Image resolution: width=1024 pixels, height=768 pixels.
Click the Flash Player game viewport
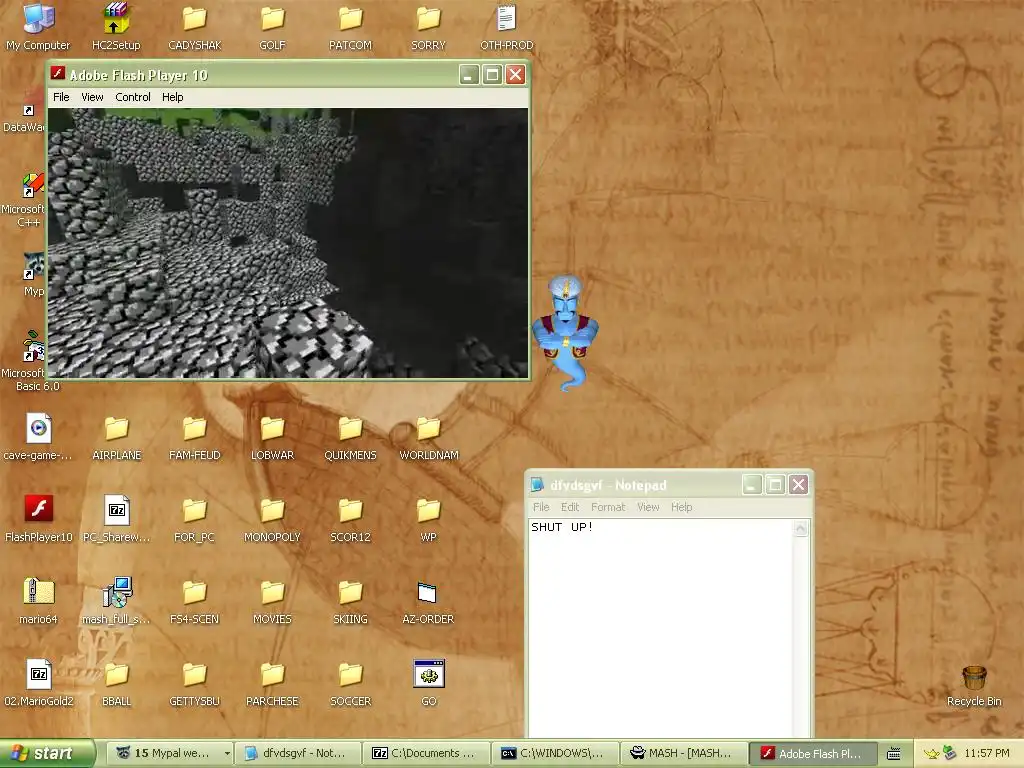(x=288, y=243)
